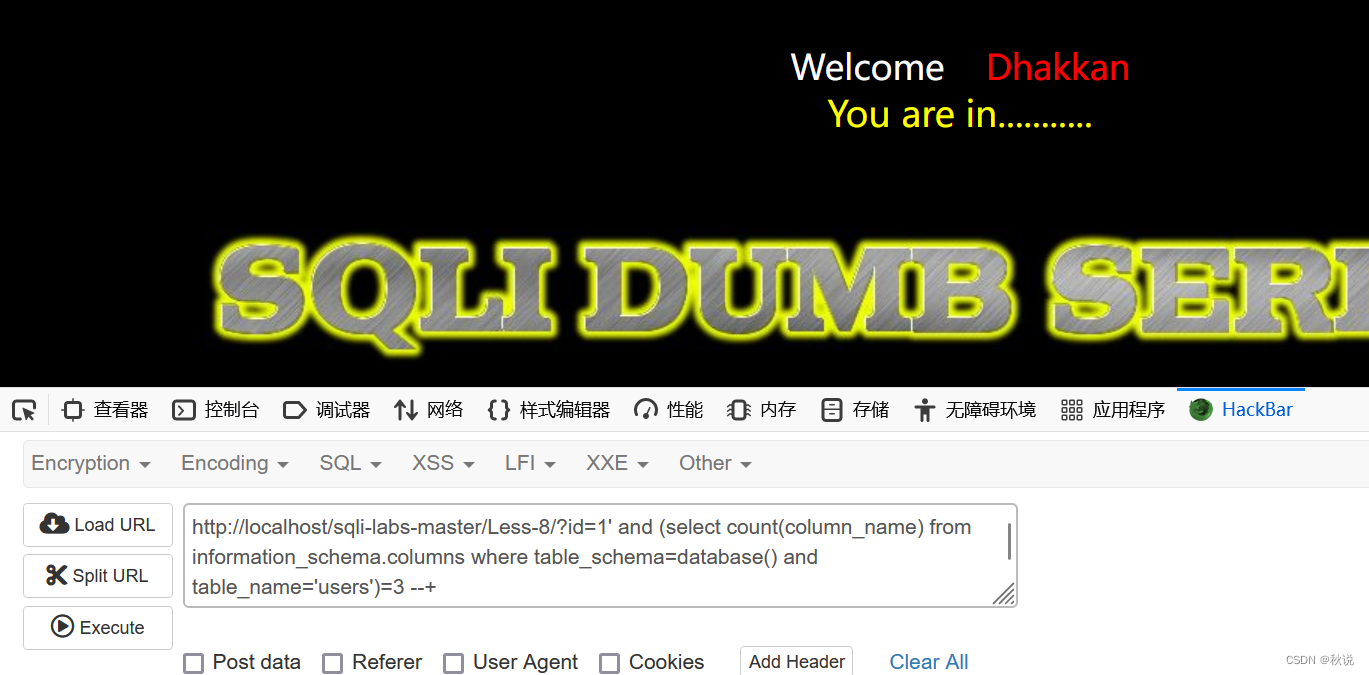The width and height of the screenshot is (1369, 675).
Task: Click inside the URL text area
Action: click(x=600, y=555)
